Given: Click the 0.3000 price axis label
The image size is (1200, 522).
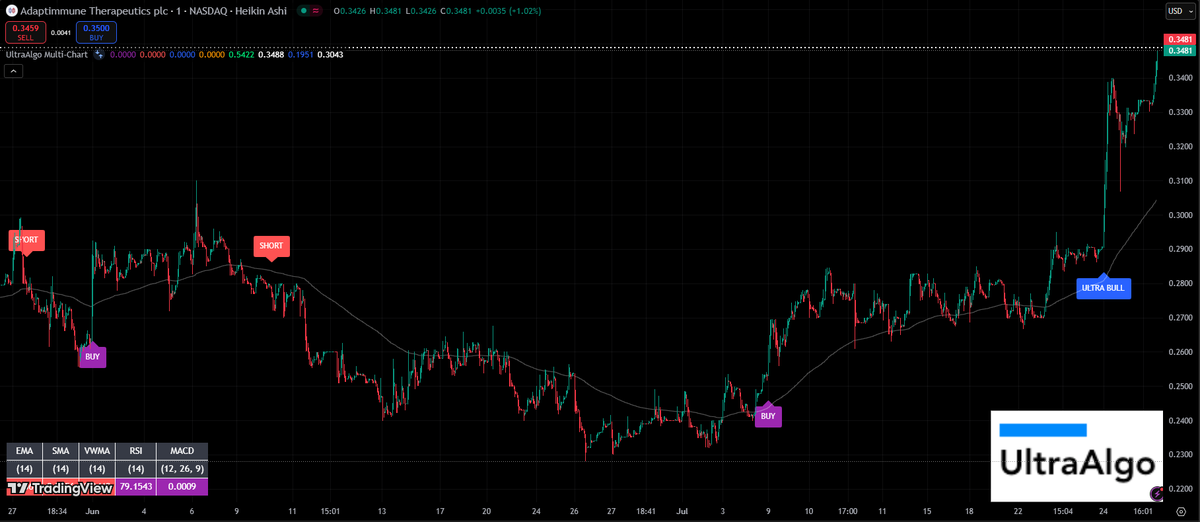Looking at the screenshot, I should [x=1180, y=215].
